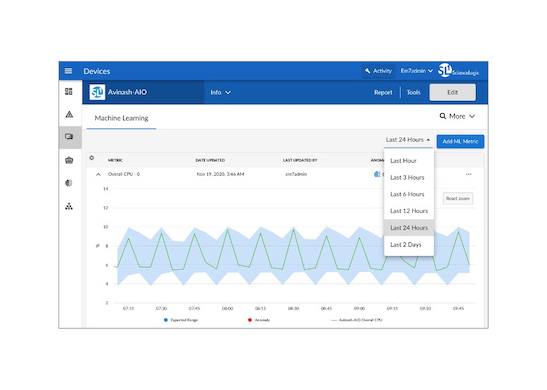Click the Reset zoom button

coord(458,198)
